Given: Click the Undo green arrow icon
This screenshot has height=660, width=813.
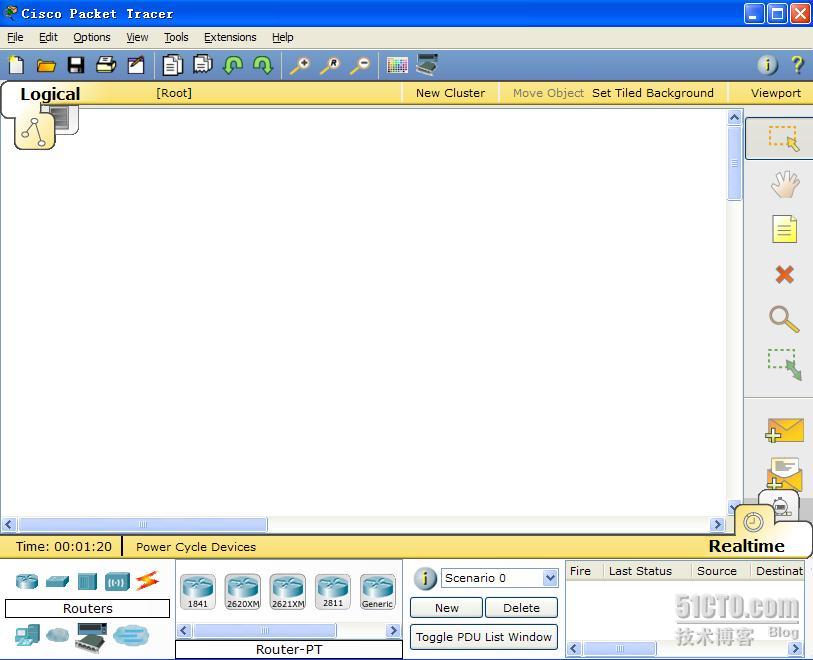Looking at the screenshot, I should (233, 65).
